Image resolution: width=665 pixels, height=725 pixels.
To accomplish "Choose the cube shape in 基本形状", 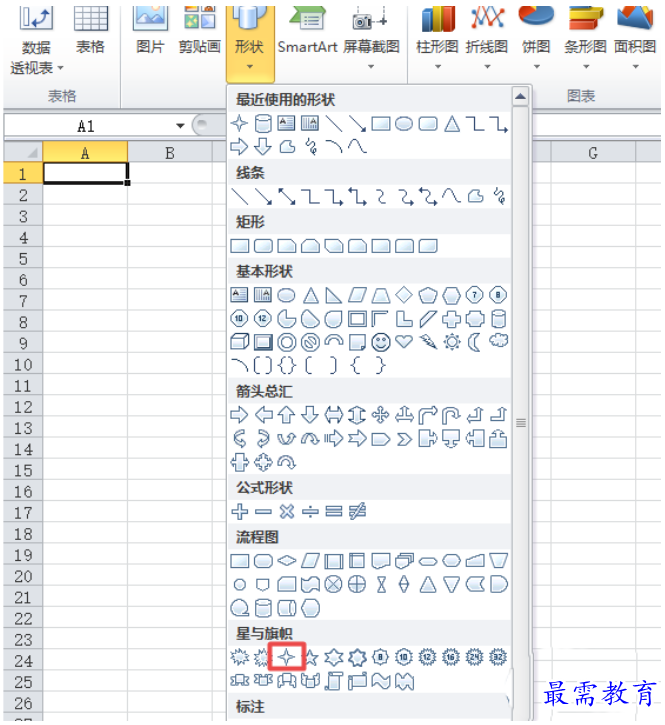I will [240, 342].
